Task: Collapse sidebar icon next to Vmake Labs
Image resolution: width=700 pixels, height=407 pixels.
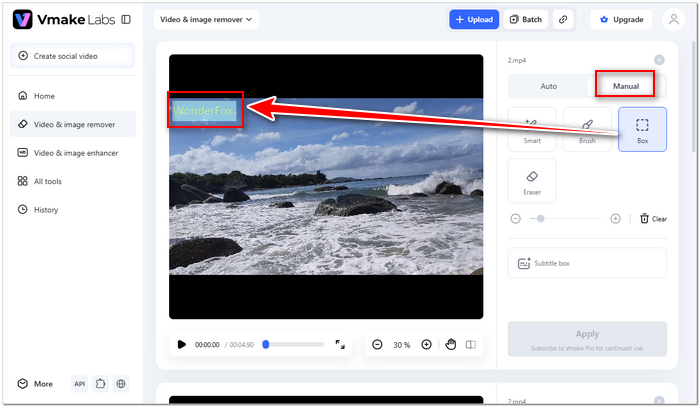Action: point(126,20)
